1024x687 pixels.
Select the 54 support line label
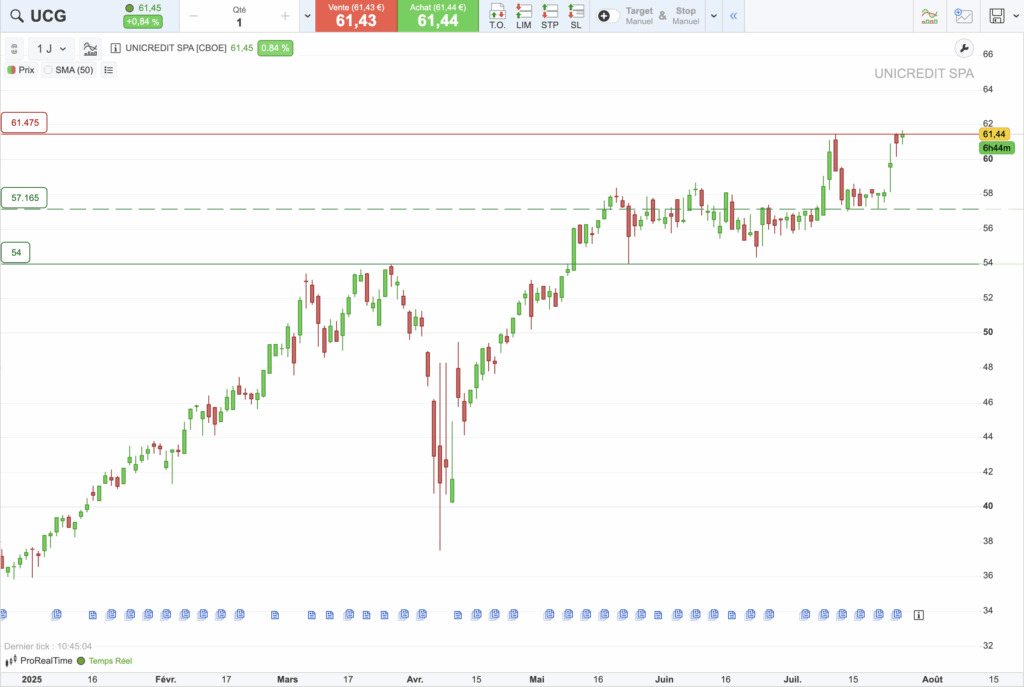16,253
